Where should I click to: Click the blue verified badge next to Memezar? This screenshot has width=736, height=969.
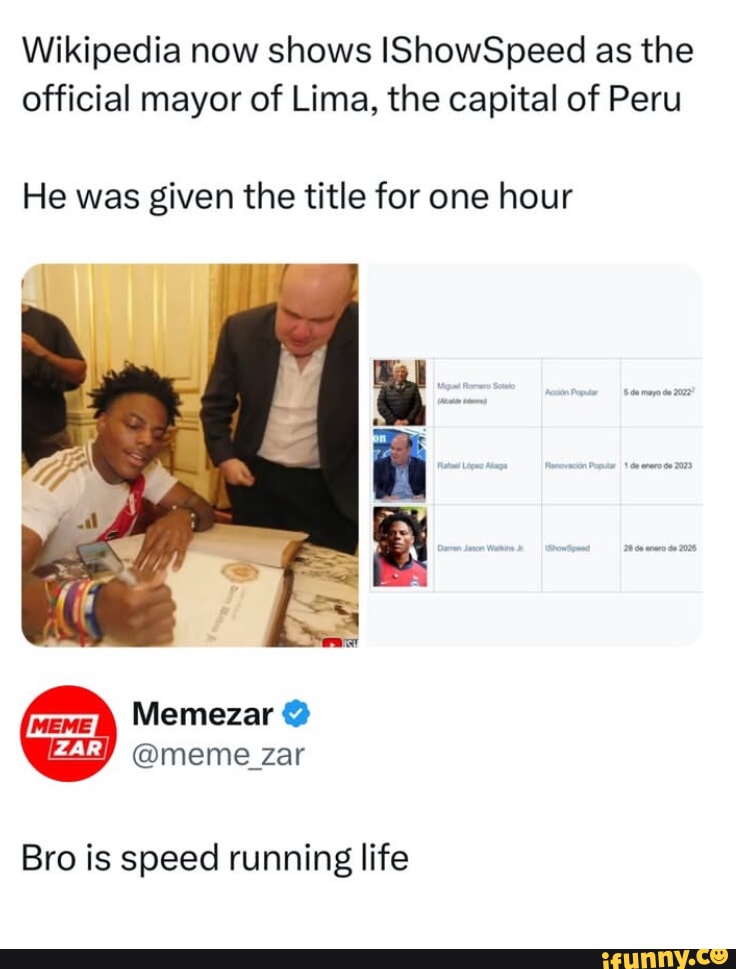(296, 714)
